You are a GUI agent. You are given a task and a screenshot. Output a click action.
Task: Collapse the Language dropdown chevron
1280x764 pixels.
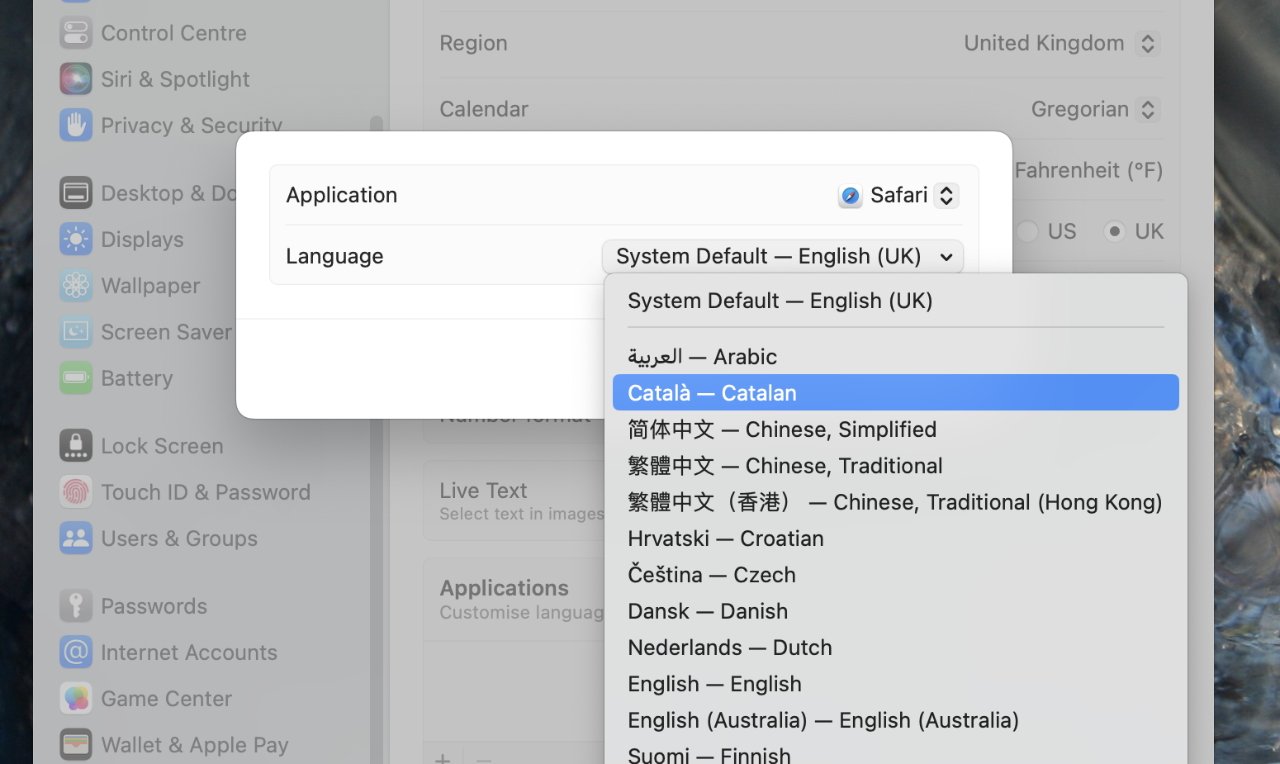[946, 257]
